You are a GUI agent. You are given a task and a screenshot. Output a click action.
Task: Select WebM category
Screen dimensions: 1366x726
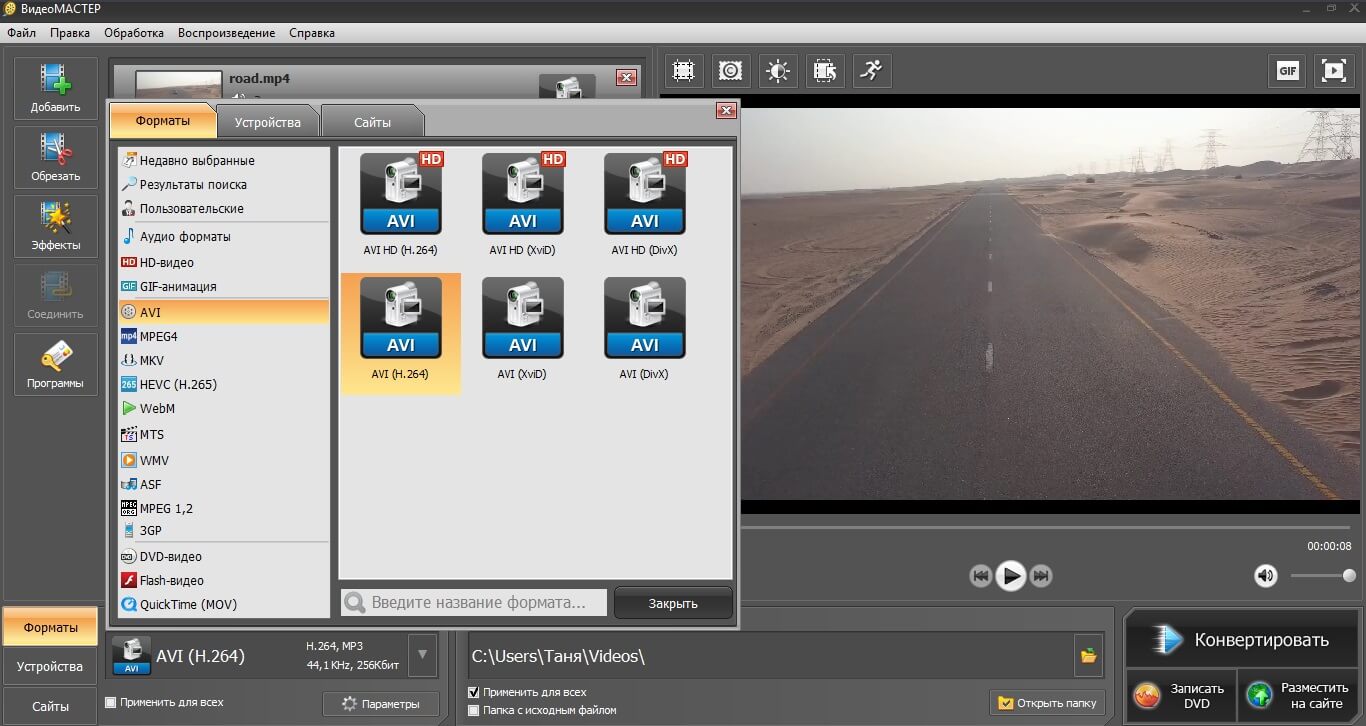(224, 408)
